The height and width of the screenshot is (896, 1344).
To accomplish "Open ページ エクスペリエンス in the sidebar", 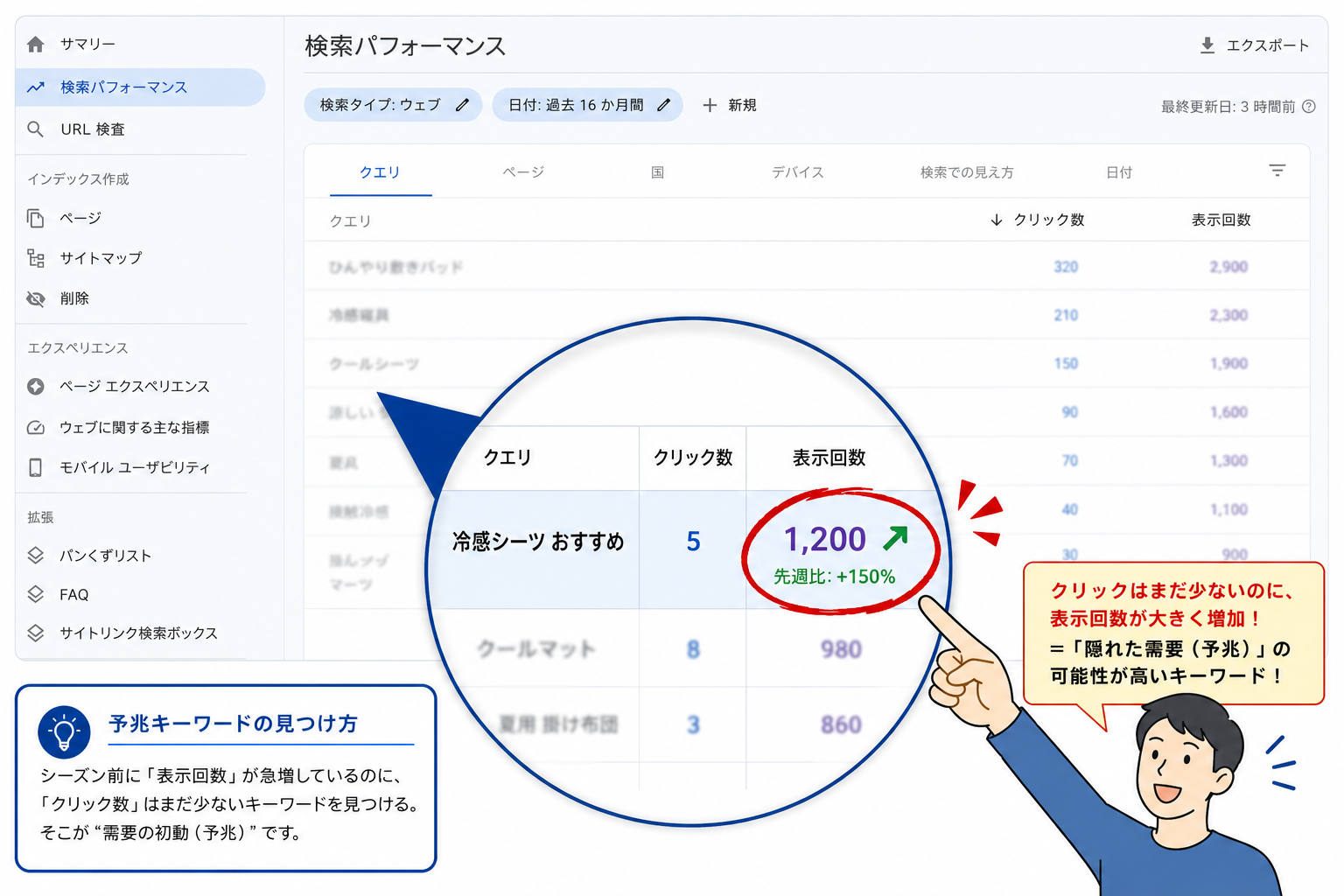I will (135, 387).
